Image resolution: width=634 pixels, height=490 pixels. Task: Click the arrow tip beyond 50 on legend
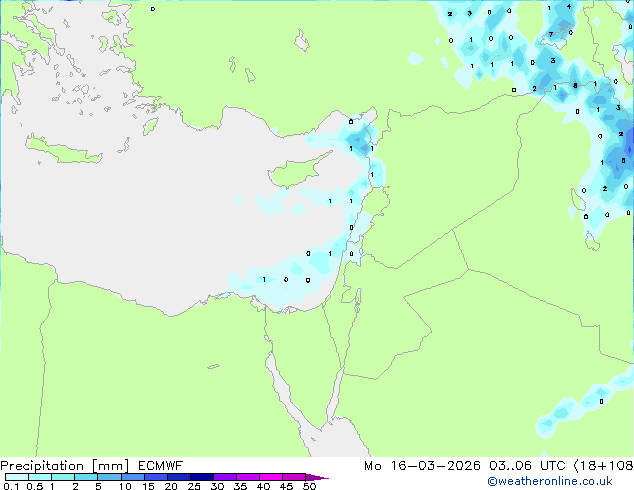[317, 477]
